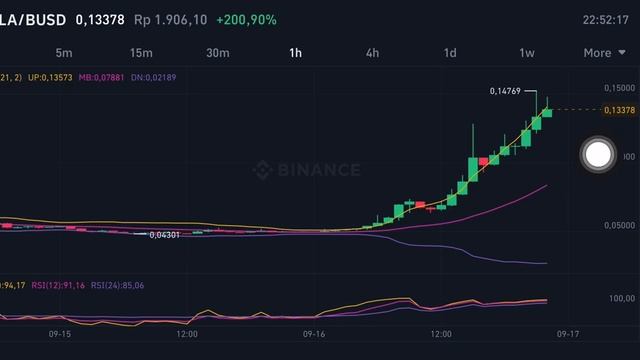
Task: Click the 09-17 date axis label
Action: 568,334
